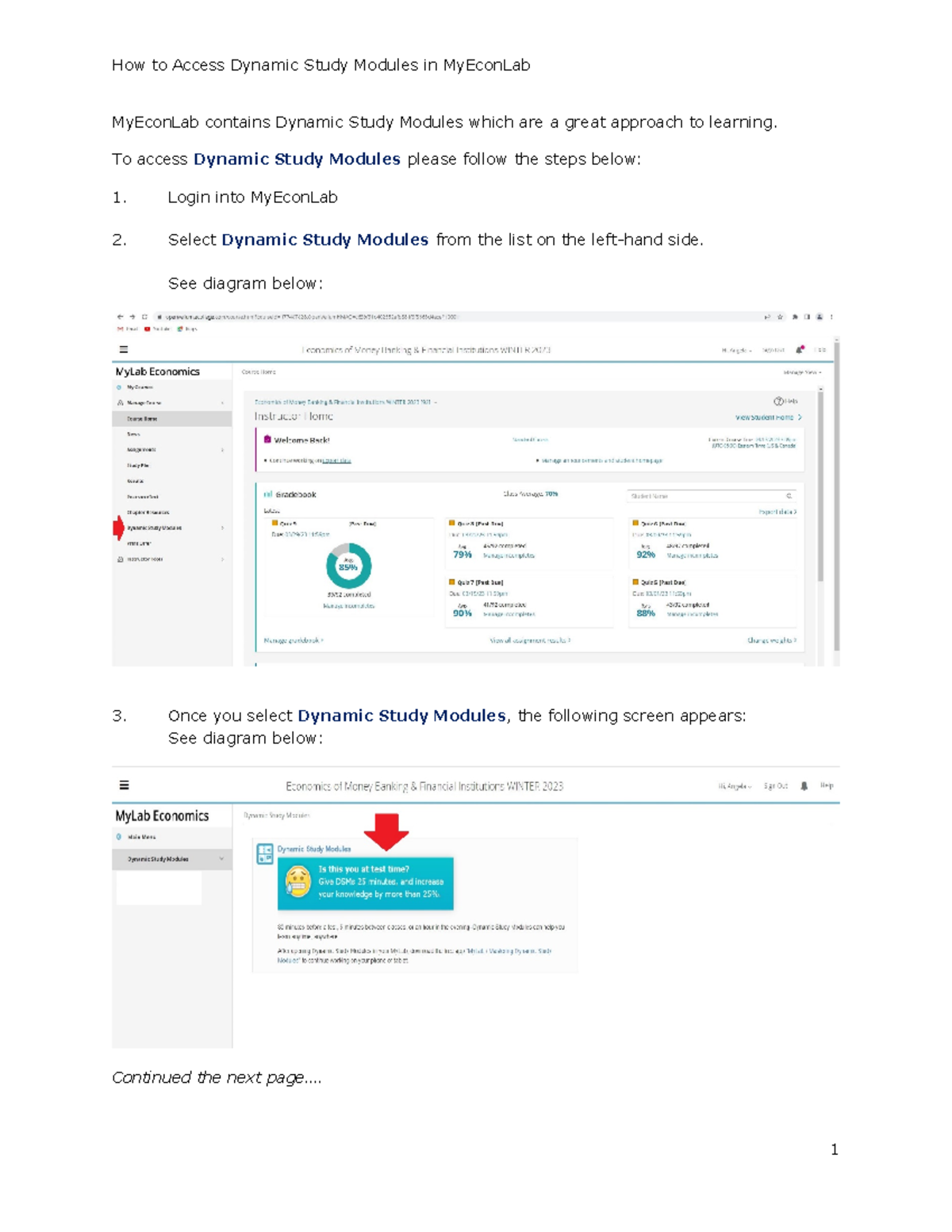
Task: Open hamburger menu in Dynamic Study Modules screenshot
Action: [124, 785]
